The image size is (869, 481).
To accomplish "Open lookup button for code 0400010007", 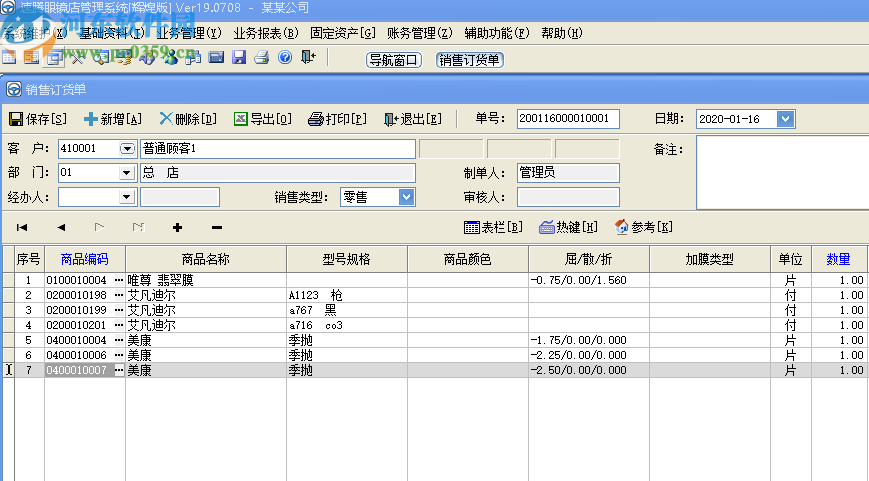I will [119, 370].
